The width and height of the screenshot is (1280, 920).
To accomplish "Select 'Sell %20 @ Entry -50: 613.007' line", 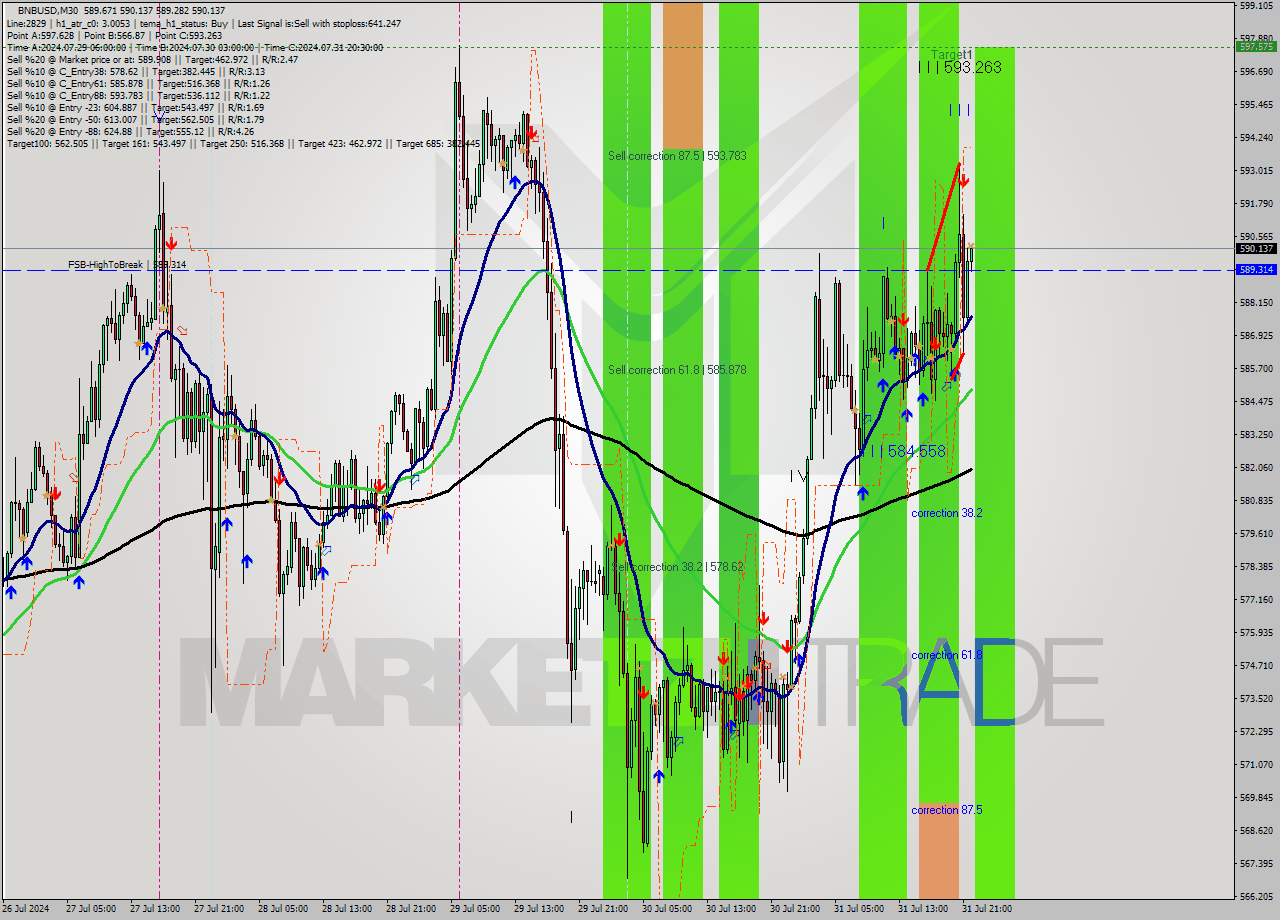I will 135,119.
